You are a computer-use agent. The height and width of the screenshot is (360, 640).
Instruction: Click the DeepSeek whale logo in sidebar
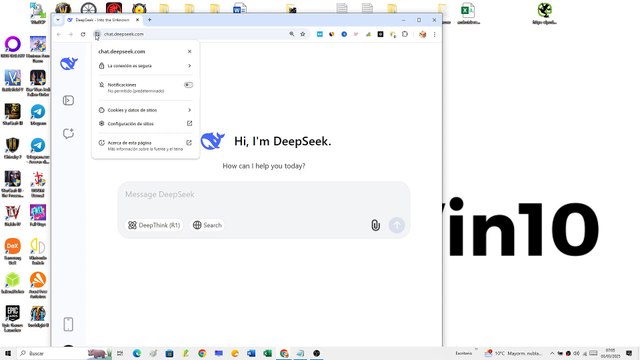tap(69, 64)
